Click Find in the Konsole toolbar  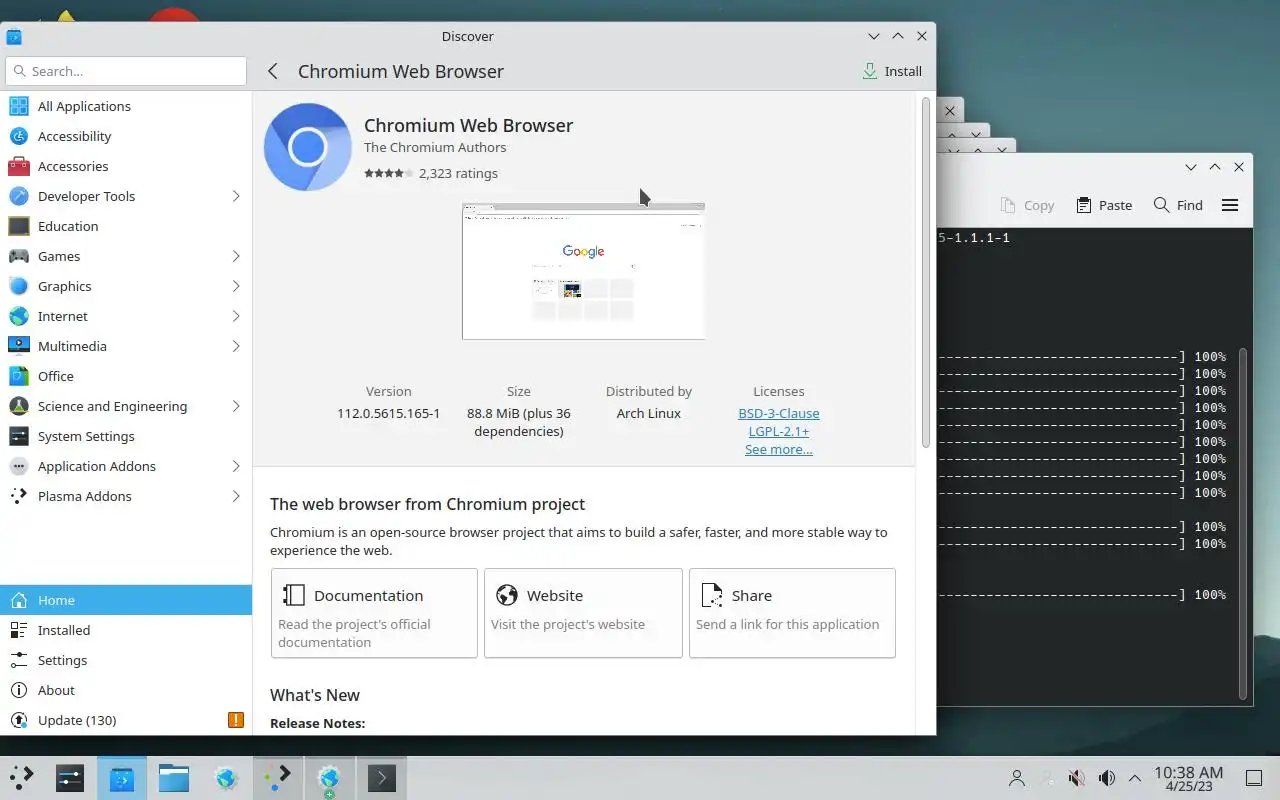(x=1178, y=205)
